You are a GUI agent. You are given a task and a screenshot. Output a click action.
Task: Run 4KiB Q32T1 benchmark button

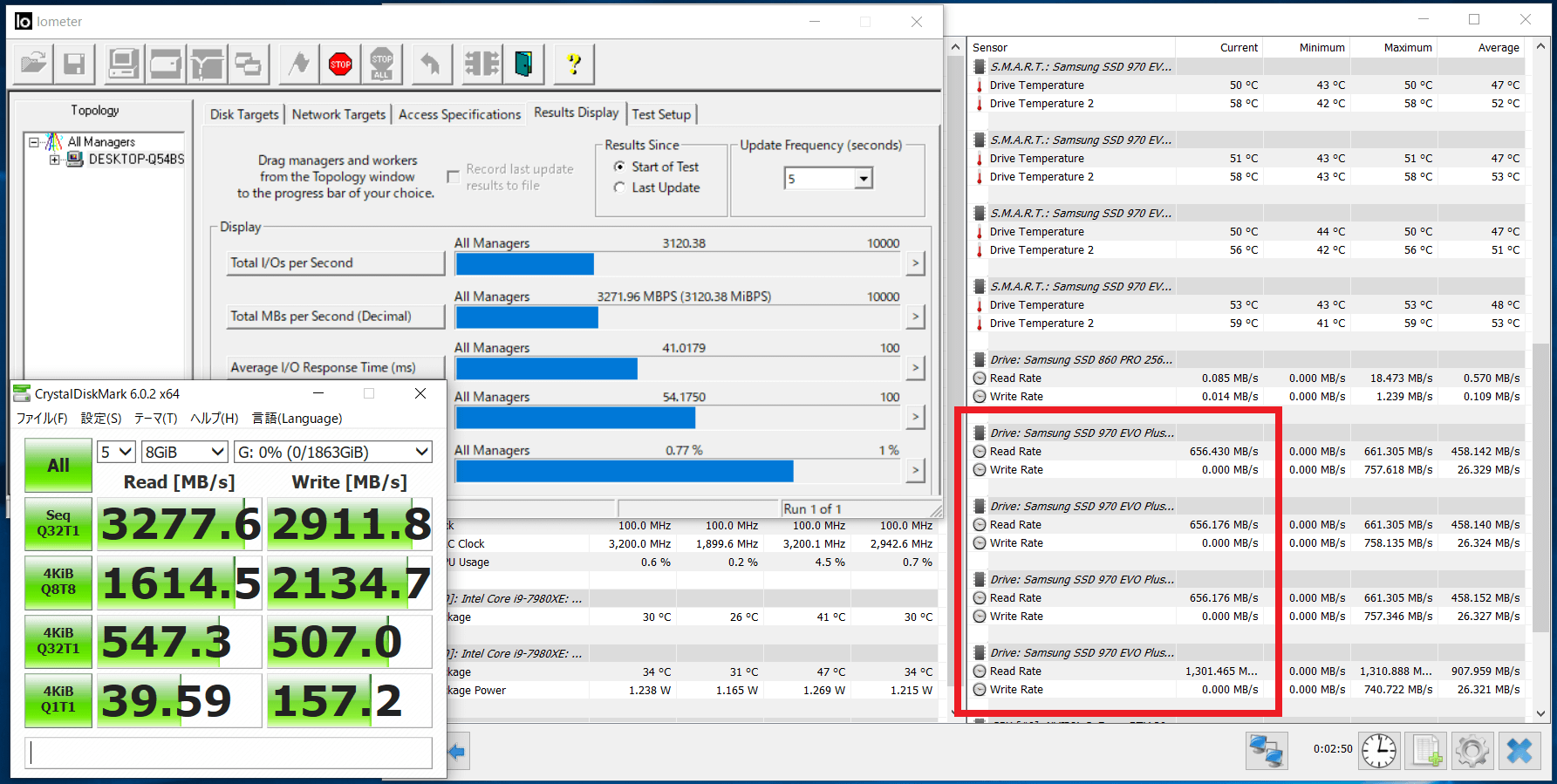pyautogui.click(x=58, y=641)
